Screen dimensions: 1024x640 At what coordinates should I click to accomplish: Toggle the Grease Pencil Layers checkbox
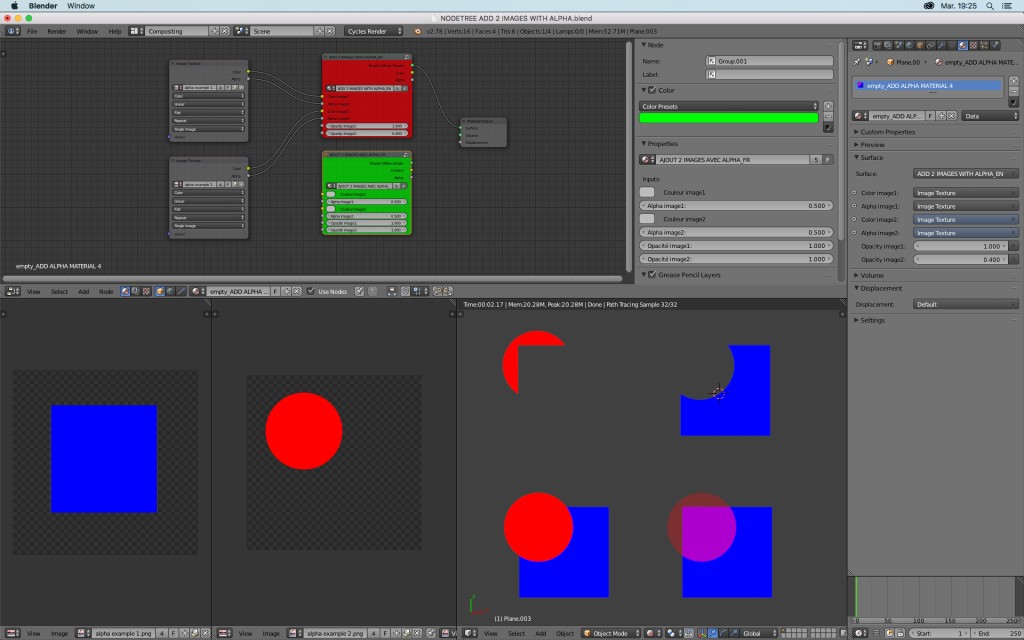point(652,275)
